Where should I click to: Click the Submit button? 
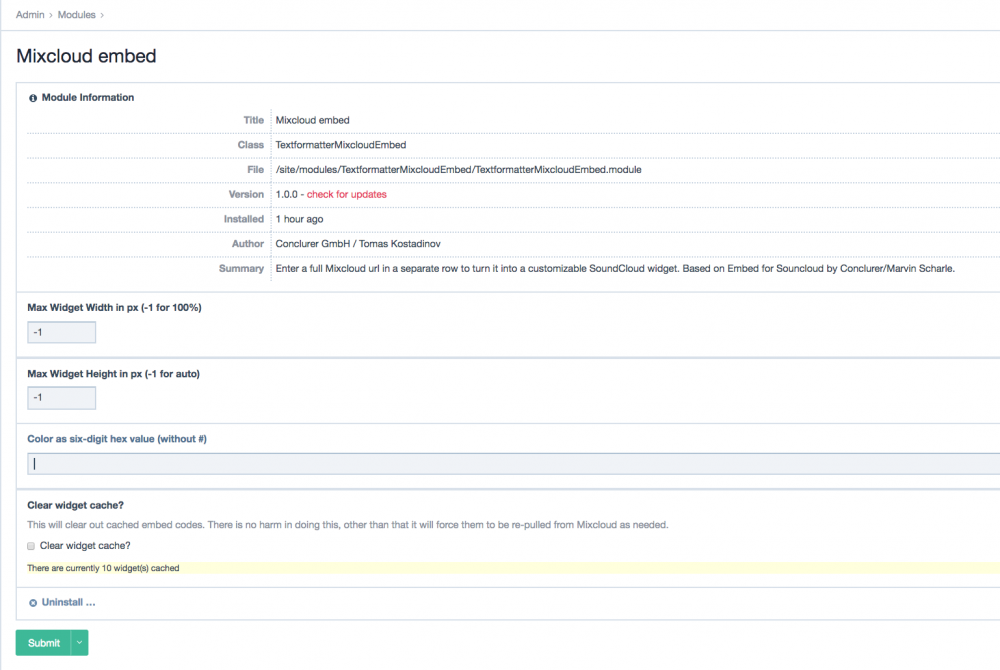coord(43,643)
